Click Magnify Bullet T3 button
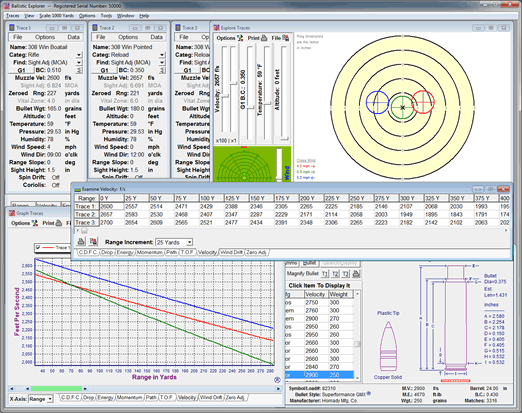Image resolution: width=522 pixels, height=413 pixels. [346, 274]
